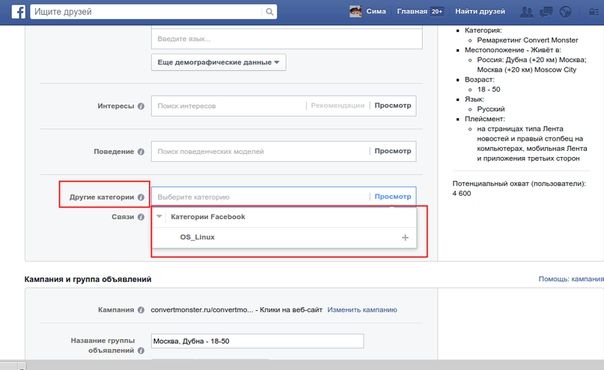Click the potential reach value 4 600
The width and height of the screenshot is (604, 370).
click(x=461, y=193)
